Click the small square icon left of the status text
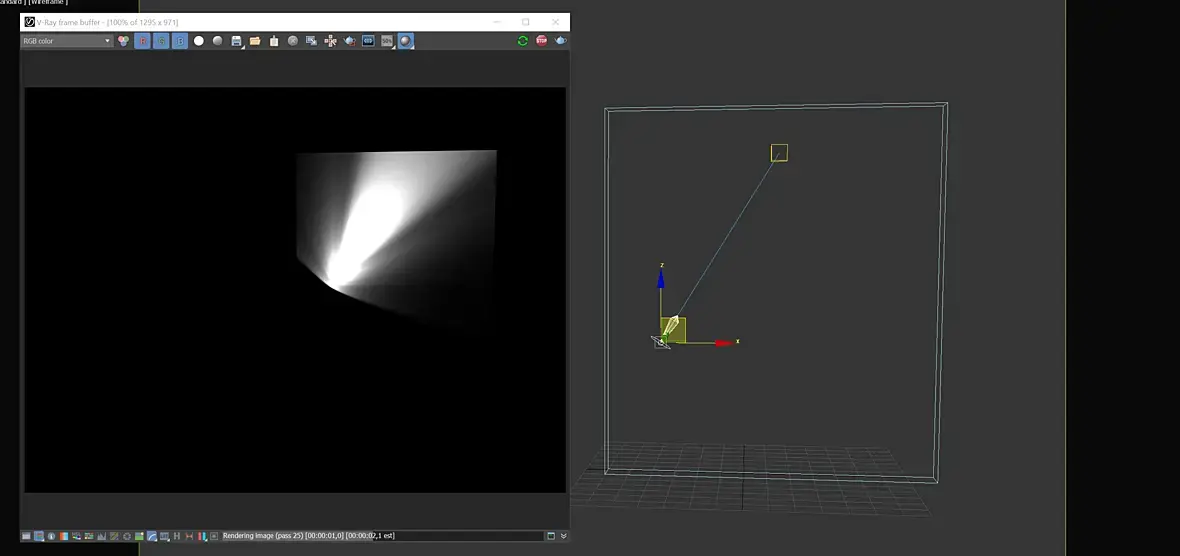 (214, 536)
